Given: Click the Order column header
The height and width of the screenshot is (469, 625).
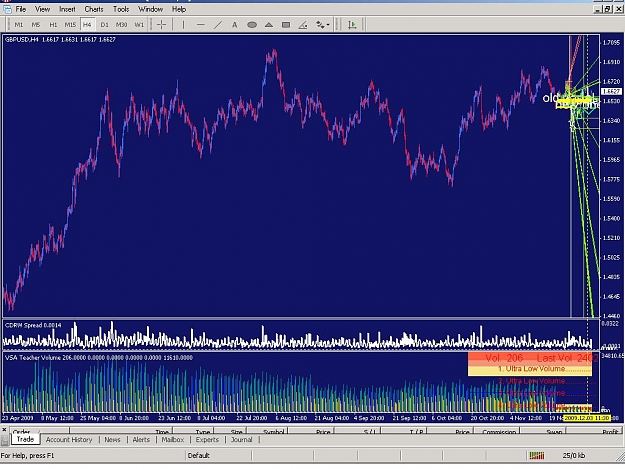Looking at the screenshot, I should [x=39, y=431].
